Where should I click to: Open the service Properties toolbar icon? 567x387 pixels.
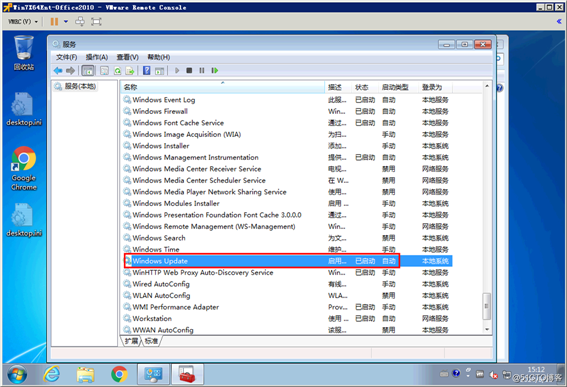[105, 71]
